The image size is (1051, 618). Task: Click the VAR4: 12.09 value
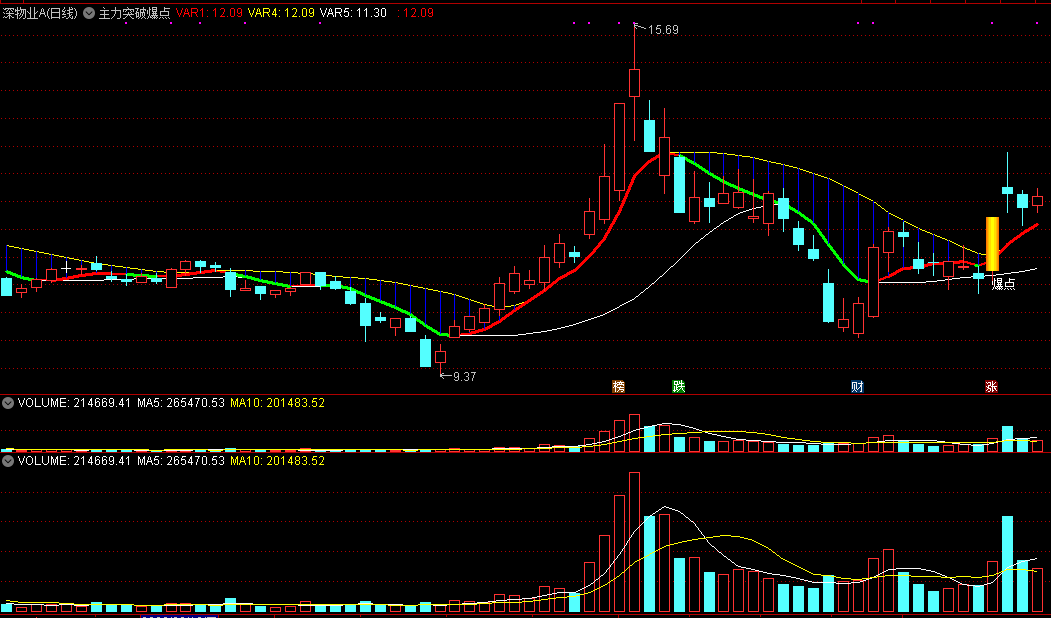point(282,13)
